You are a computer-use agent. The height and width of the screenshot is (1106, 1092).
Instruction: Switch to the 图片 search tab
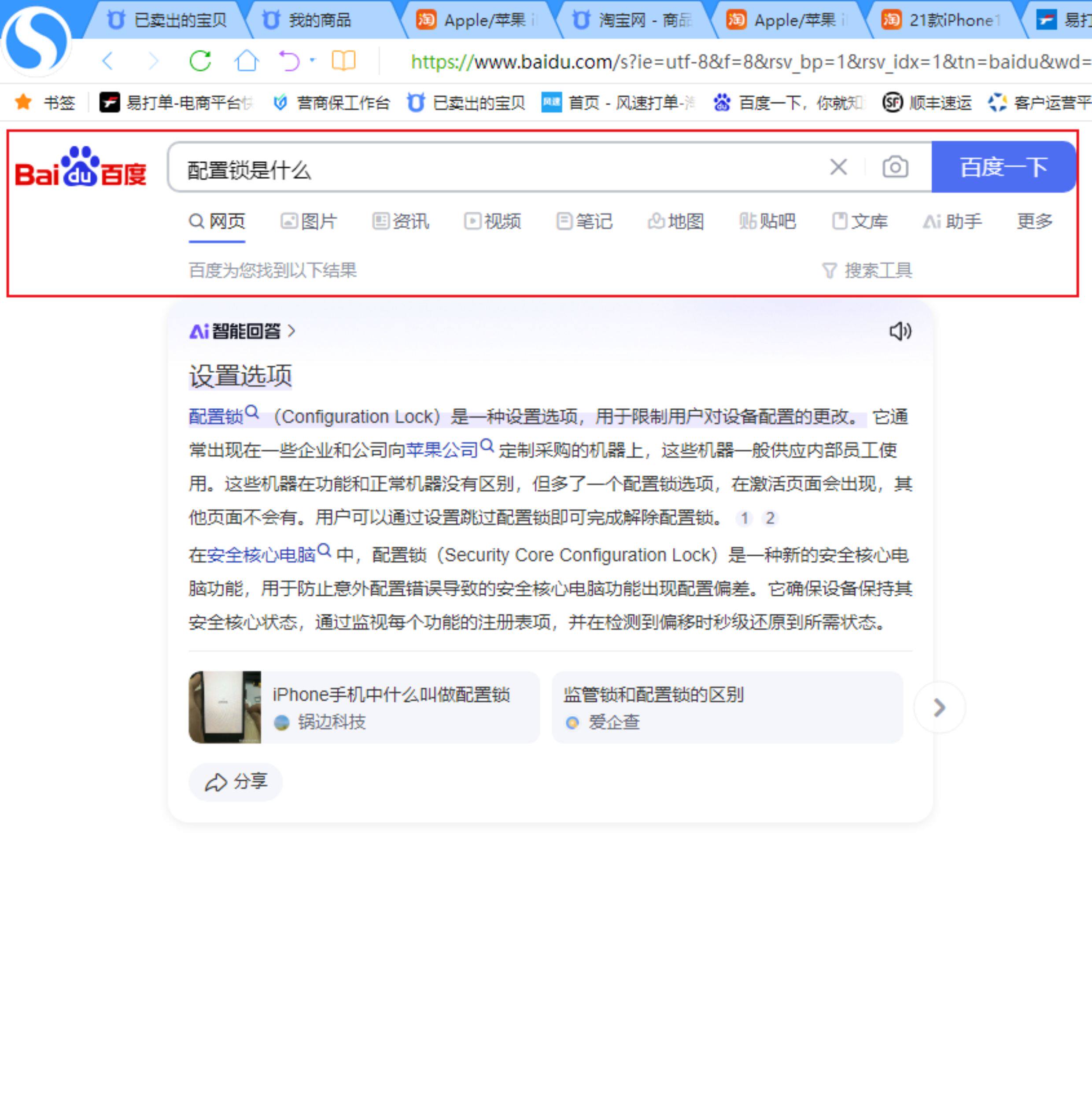click(x=309, y=221)
